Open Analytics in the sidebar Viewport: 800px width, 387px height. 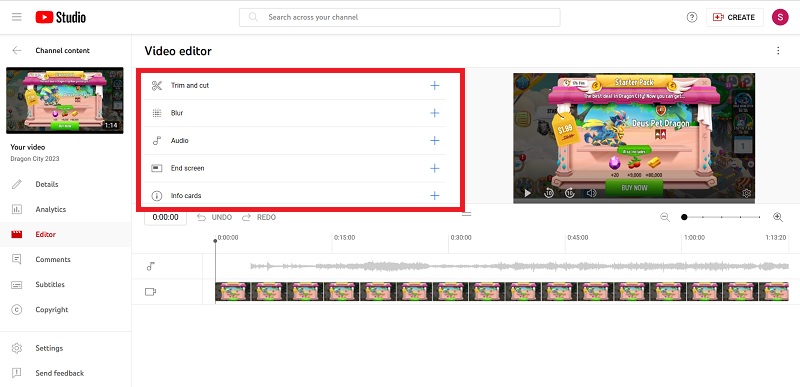point(65,210)
